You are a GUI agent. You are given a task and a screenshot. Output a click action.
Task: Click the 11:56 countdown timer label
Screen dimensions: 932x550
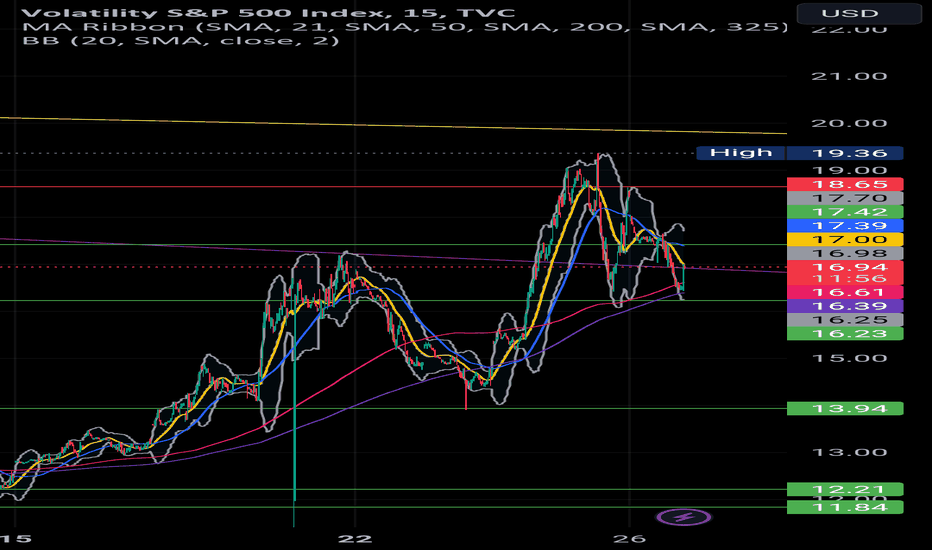click(x=845, y=278)
